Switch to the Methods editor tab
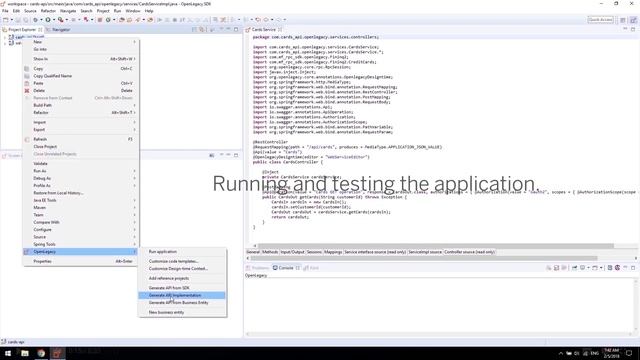Screen dimensions: 640x360 [x=270, y=252]
